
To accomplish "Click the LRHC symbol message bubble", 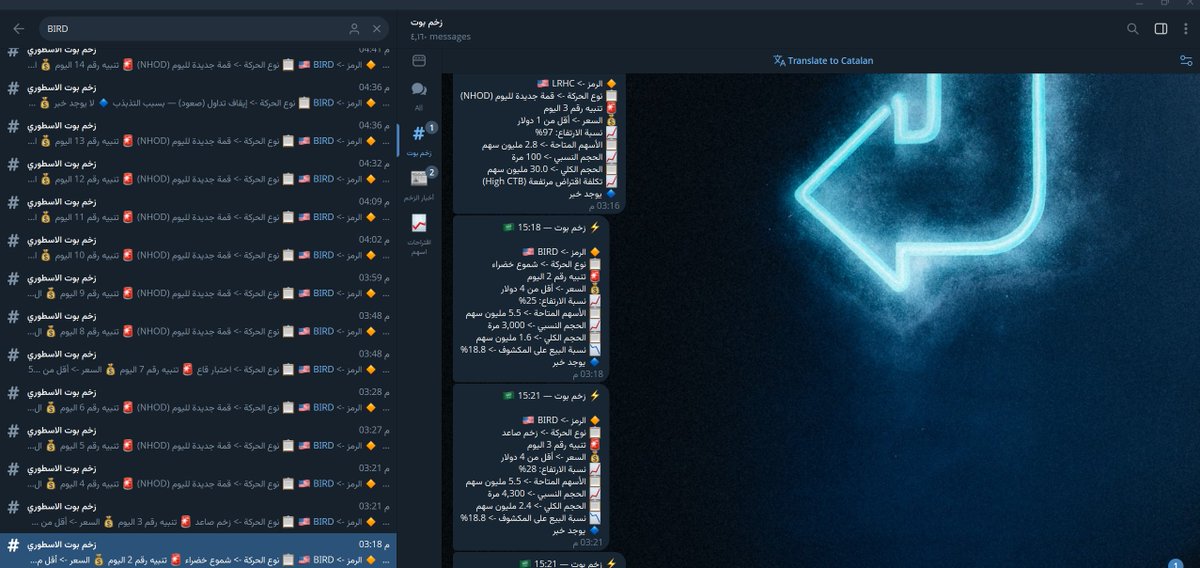I will 540,143.
